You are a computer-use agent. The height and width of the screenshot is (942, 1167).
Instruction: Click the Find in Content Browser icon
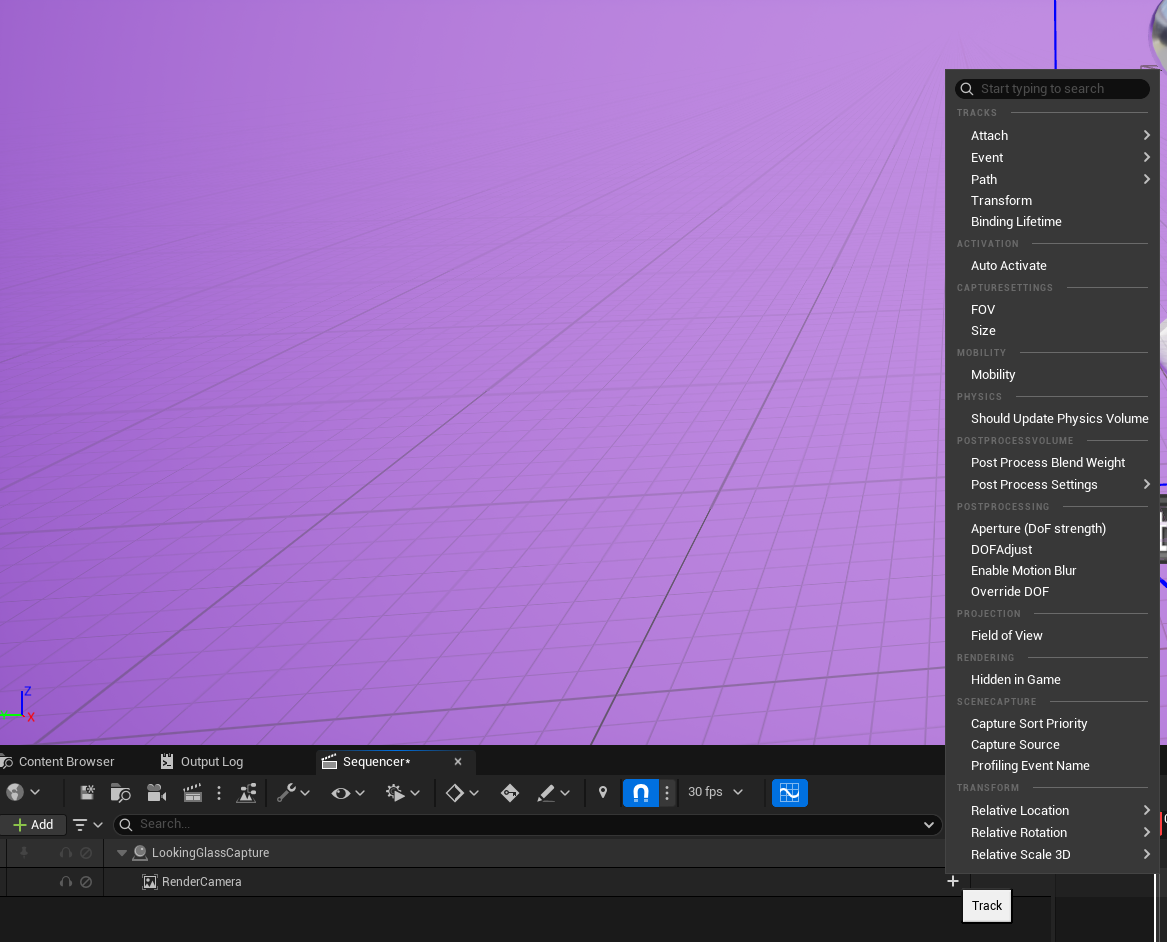pyautogui.click(x=121, y=793)
